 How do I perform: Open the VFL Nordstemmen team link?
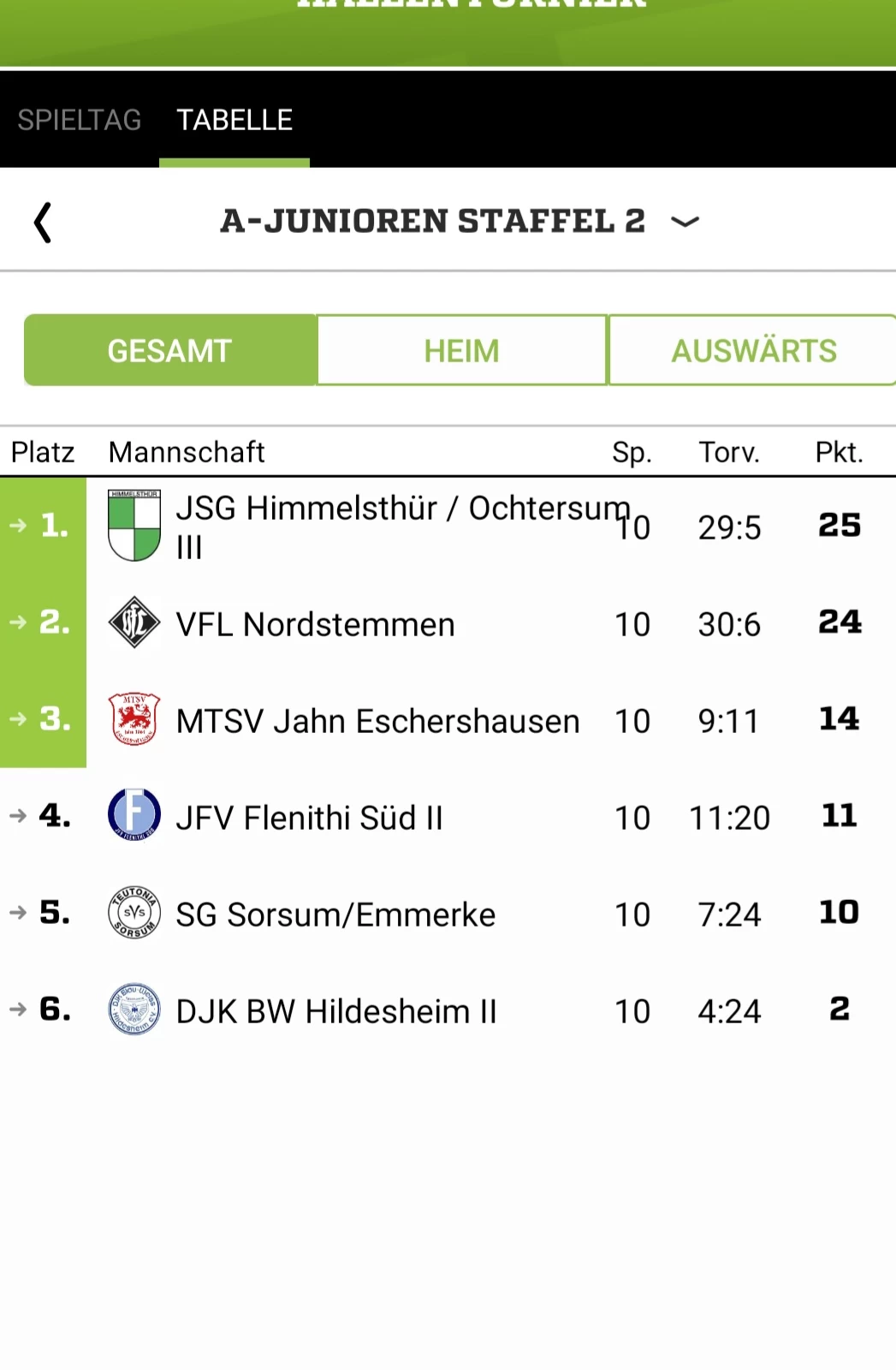[315, 625]
